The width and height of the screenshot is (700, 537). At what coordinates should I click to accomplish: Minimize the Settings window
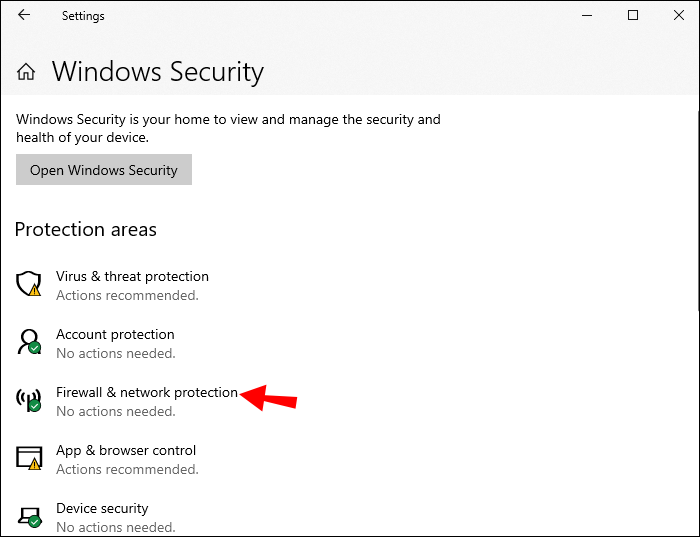(x=586, y=16)
